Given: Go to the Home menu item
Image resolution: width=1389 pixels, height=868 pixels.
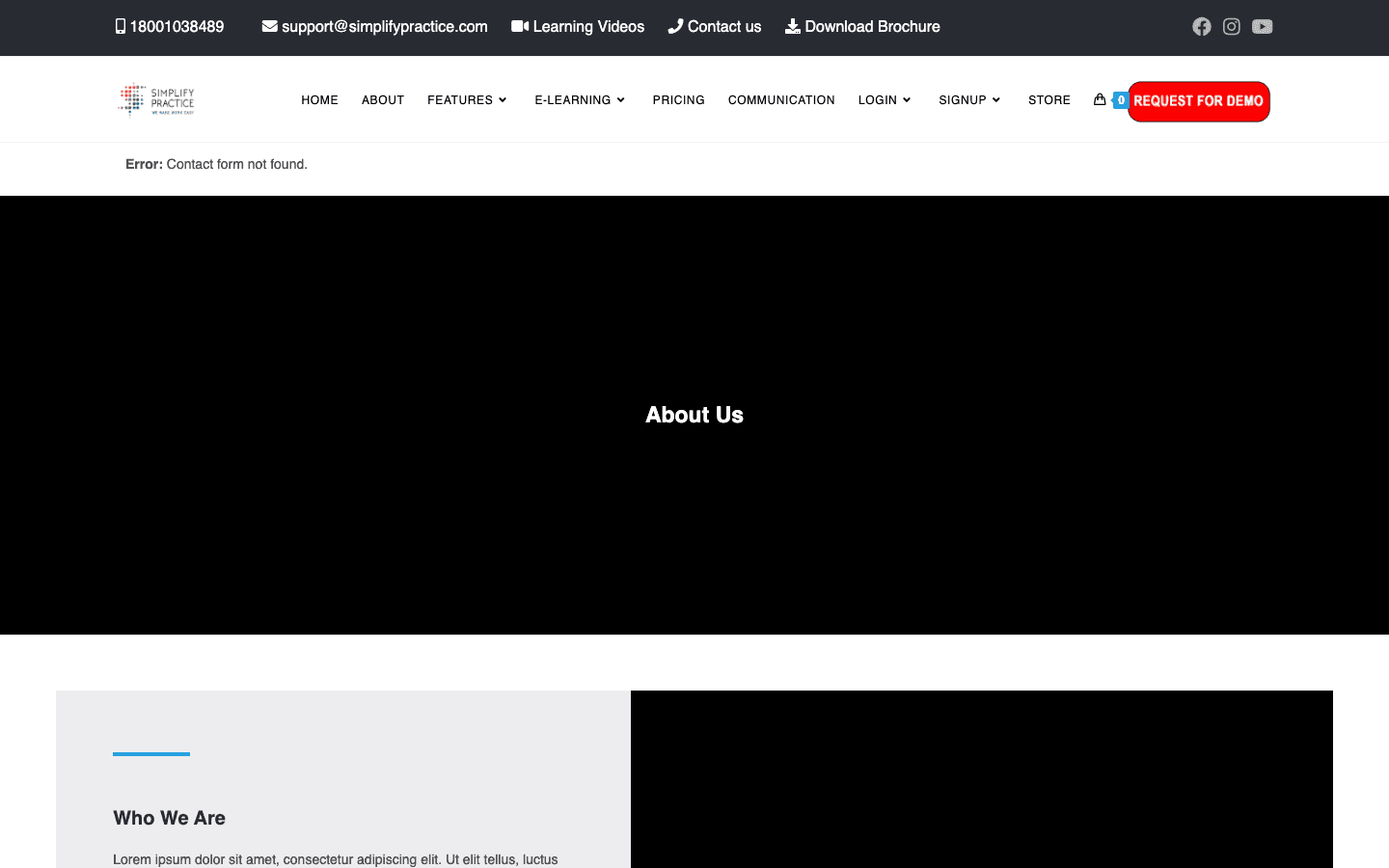Looking at the screenshot, I should click(x=319, y=100).
